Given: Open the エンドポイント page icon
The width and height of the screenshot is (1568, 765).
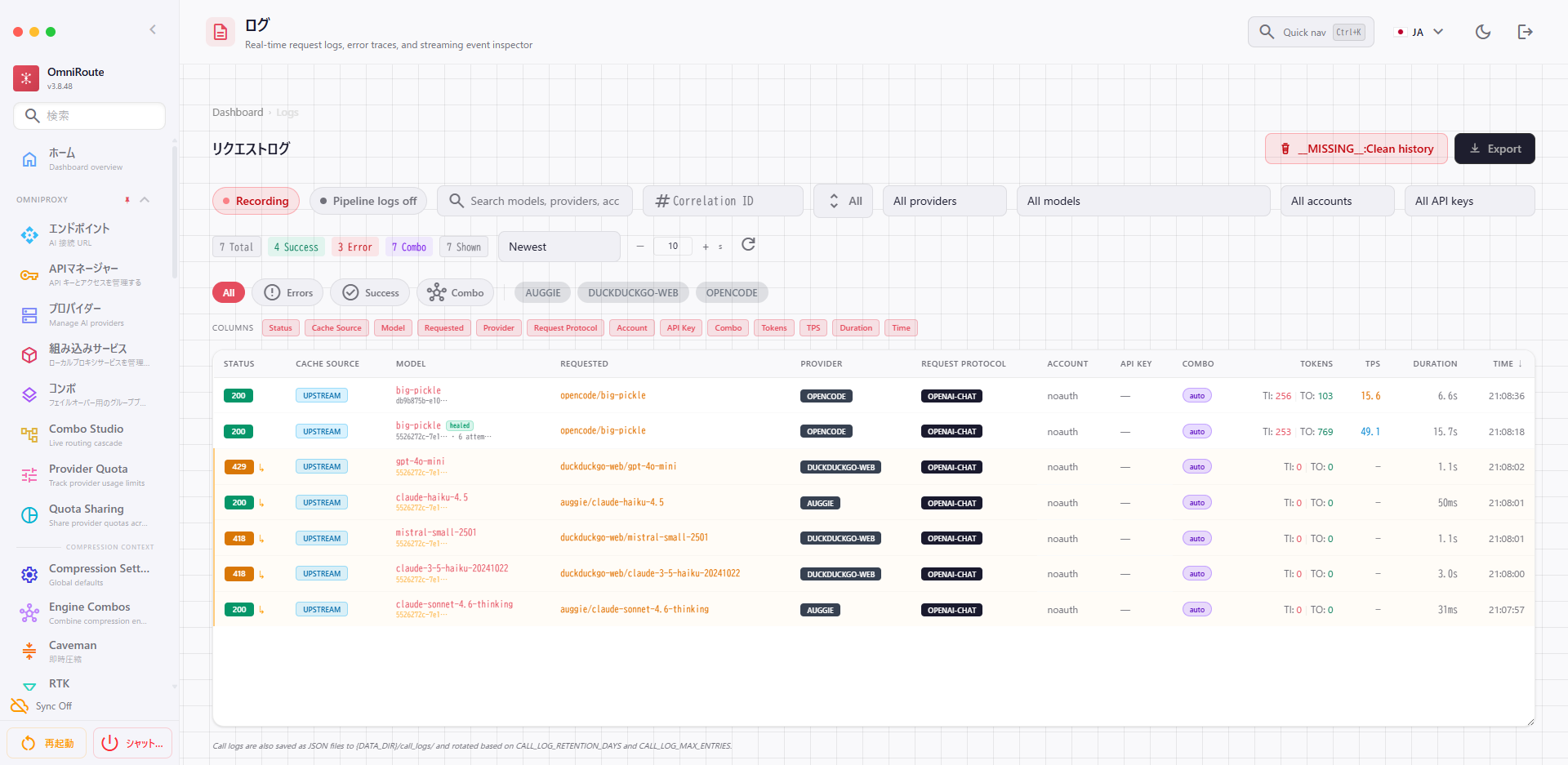Looking at the screenshot, I should 29,235.
